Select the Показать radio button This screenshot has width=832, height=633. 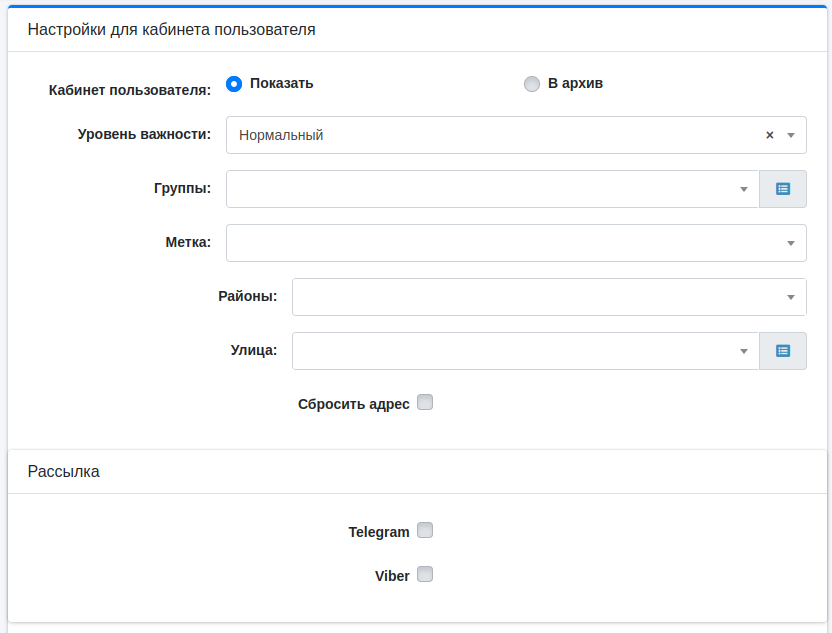(x=235, y=84)
